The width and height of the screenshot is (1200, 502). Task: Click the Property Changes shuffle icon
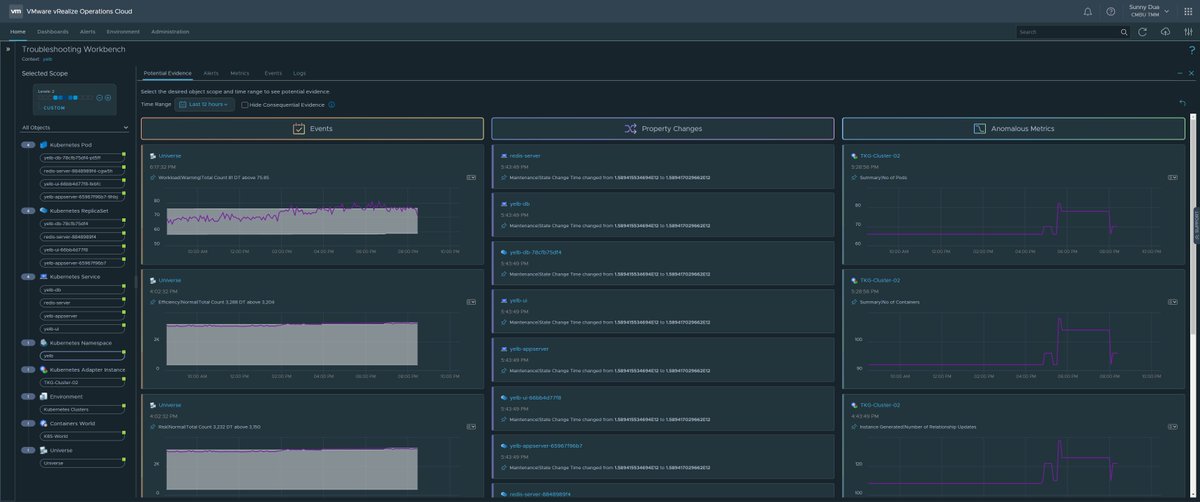(631, 129)
